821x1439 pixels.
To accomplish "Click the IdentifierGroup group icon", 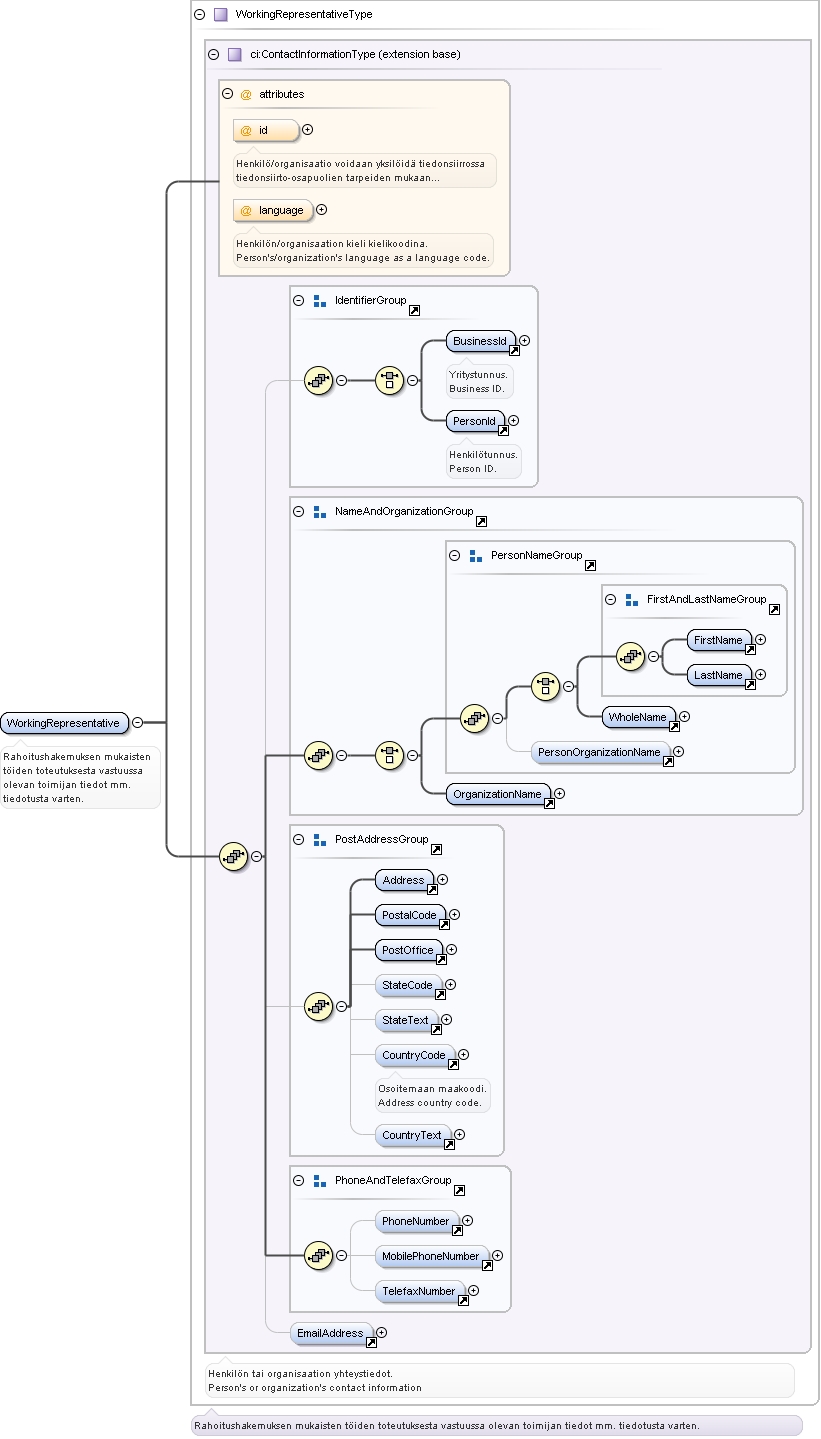I will (320, 300).
